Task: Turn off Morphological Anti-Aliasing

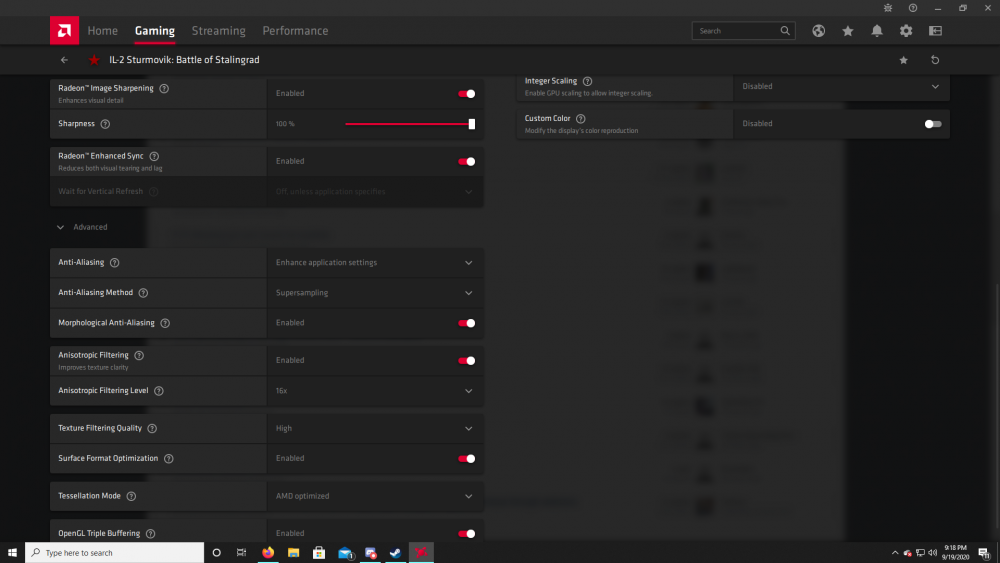Action: (466, 323)
